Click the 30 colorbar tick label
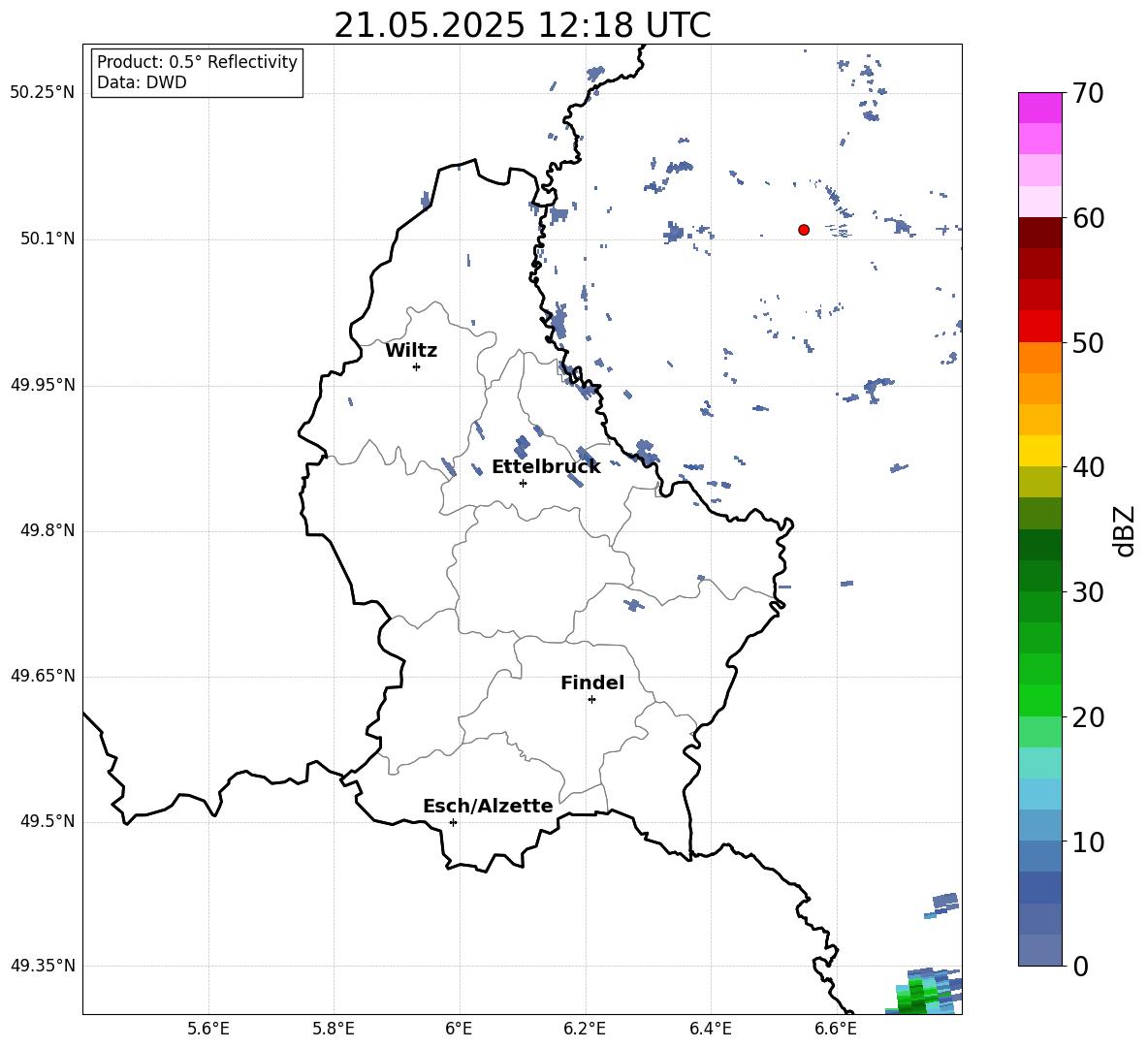Image resolution: width=1148 pixels, height=1048 pixels. tap(1088, 592)
